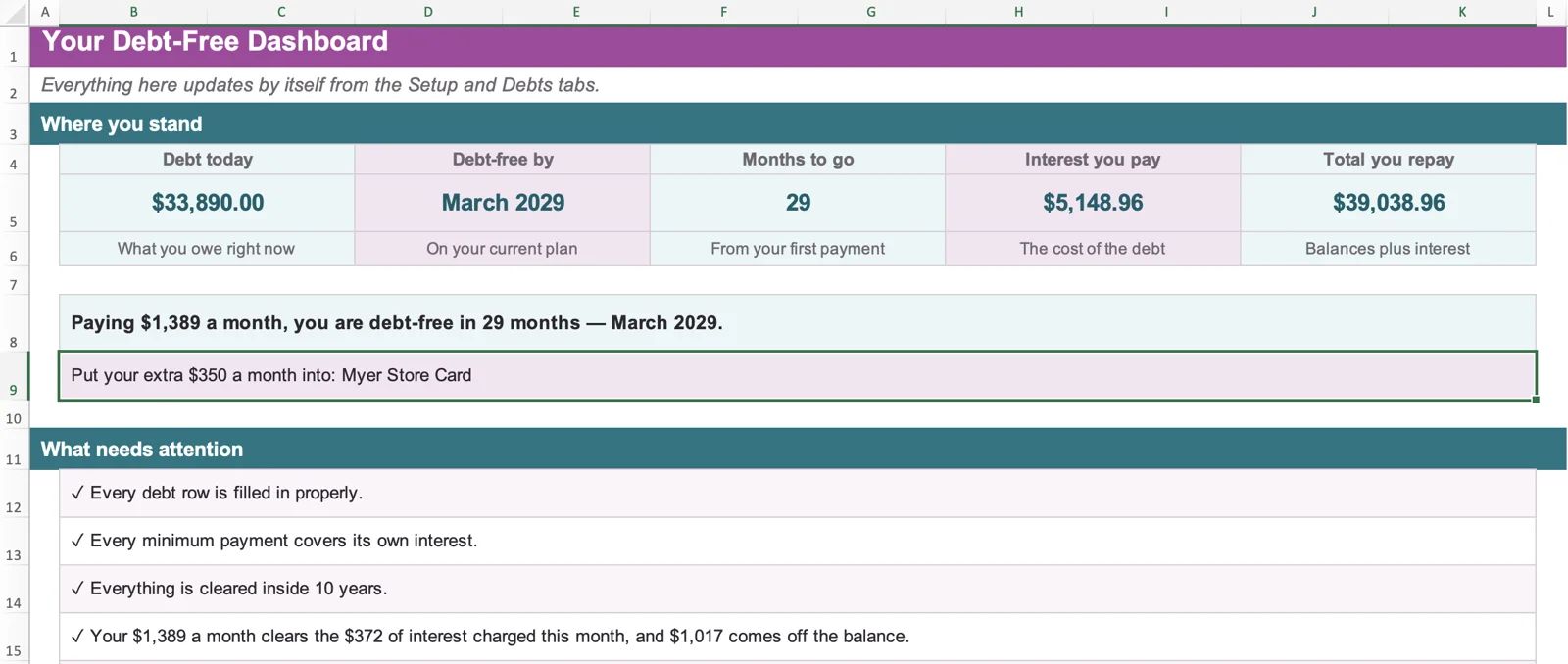This screenshot has height=664, width=1568.
Task: Click the select-all corner triangle
Action: click(x=15, y=12)
